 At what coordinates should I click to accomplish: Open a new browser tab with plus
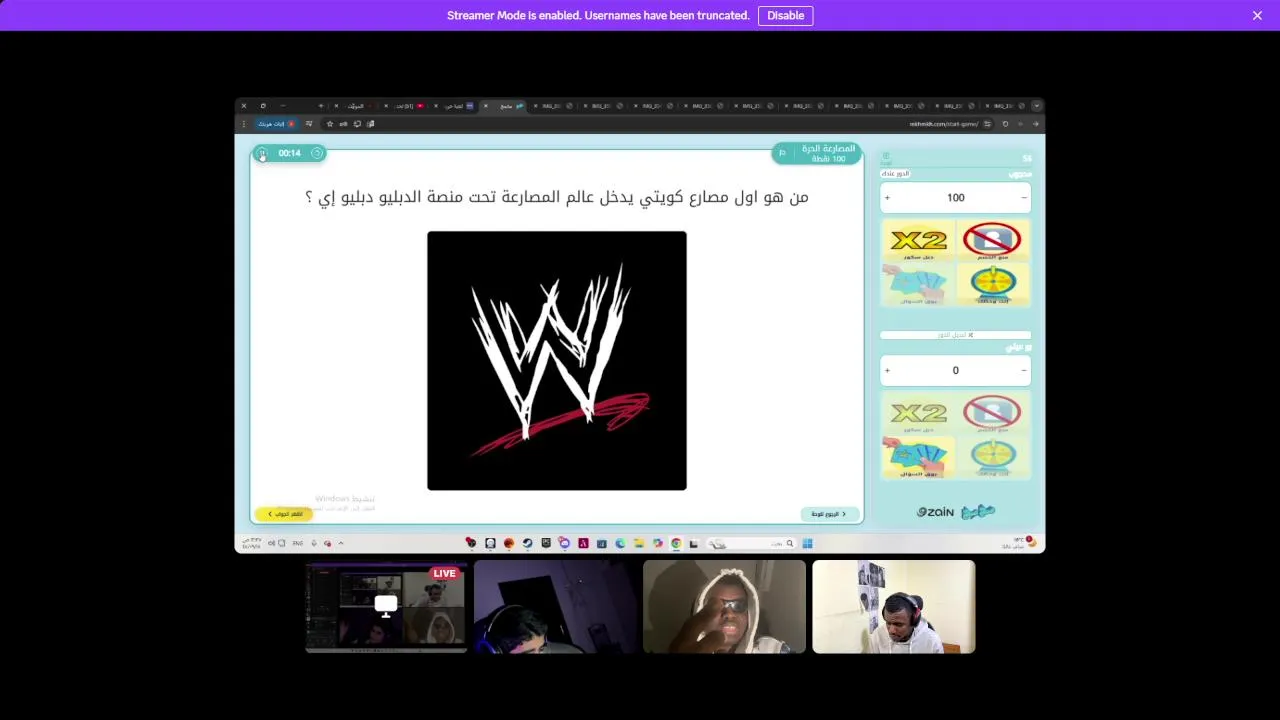tap(321, 106)
